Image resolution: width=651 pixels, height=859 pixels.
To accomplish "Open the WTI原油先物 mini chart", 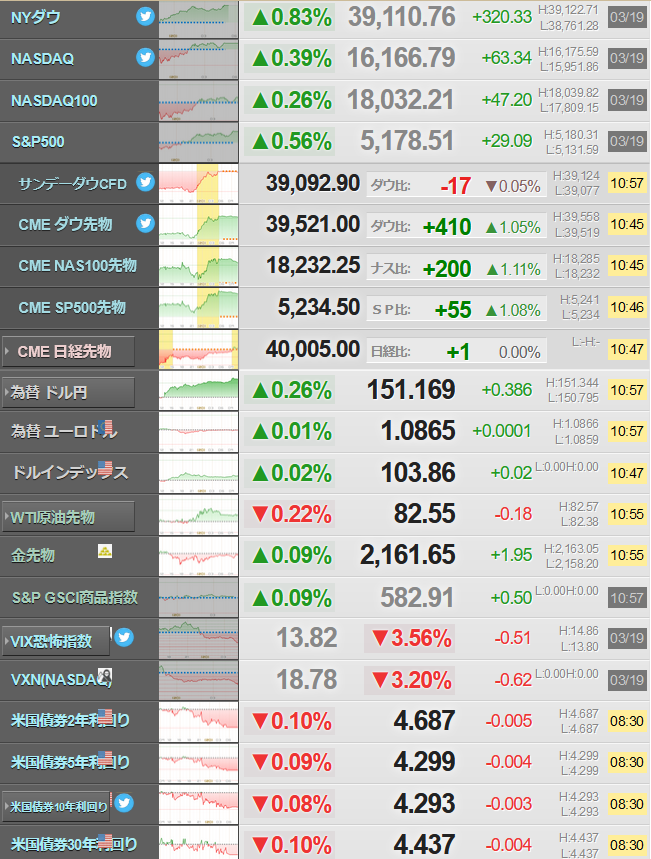I will [198, 515].
